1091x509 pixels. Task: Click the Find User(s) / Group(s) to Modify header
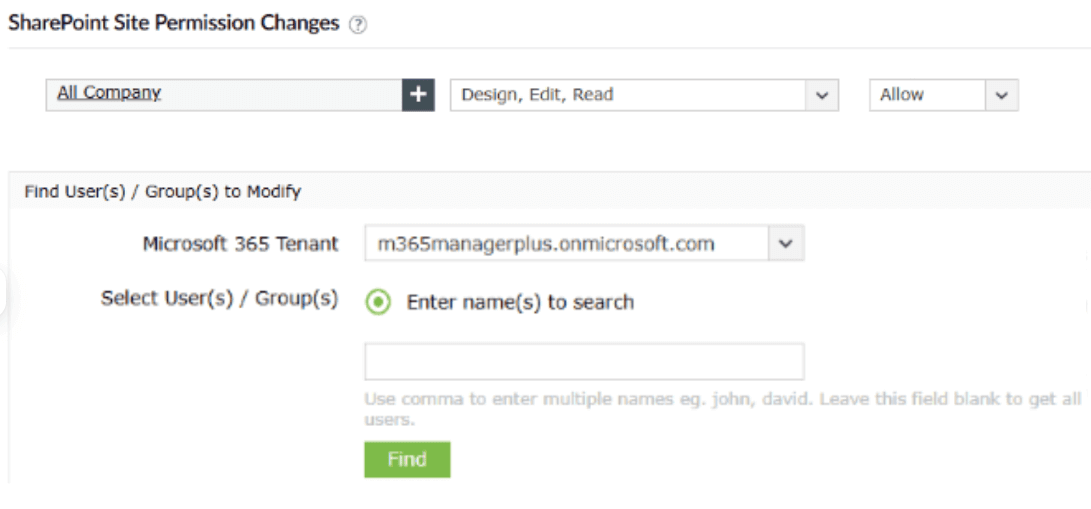(163, 190)
